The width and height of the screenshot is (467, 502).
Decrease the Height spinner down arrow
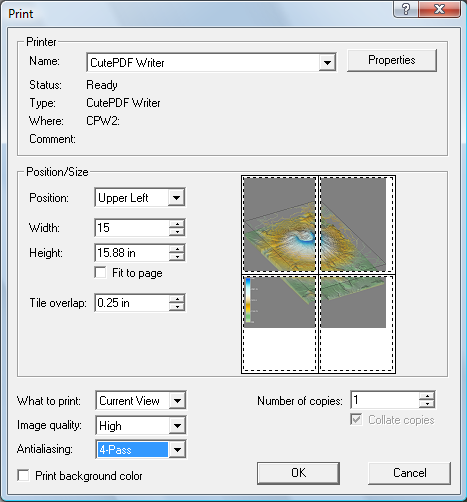pyautogui.click(x=177, y=257)
